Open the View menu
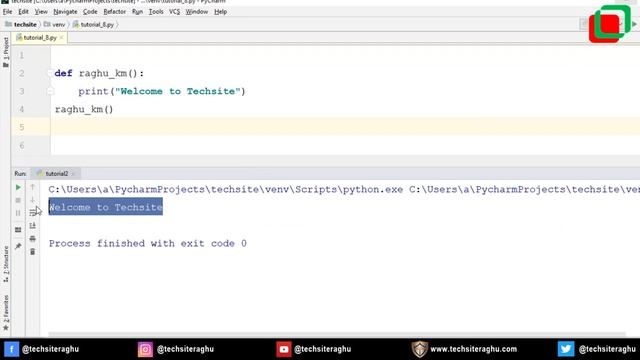Screen dimensions: 640x360 click(x=41, y=12)
